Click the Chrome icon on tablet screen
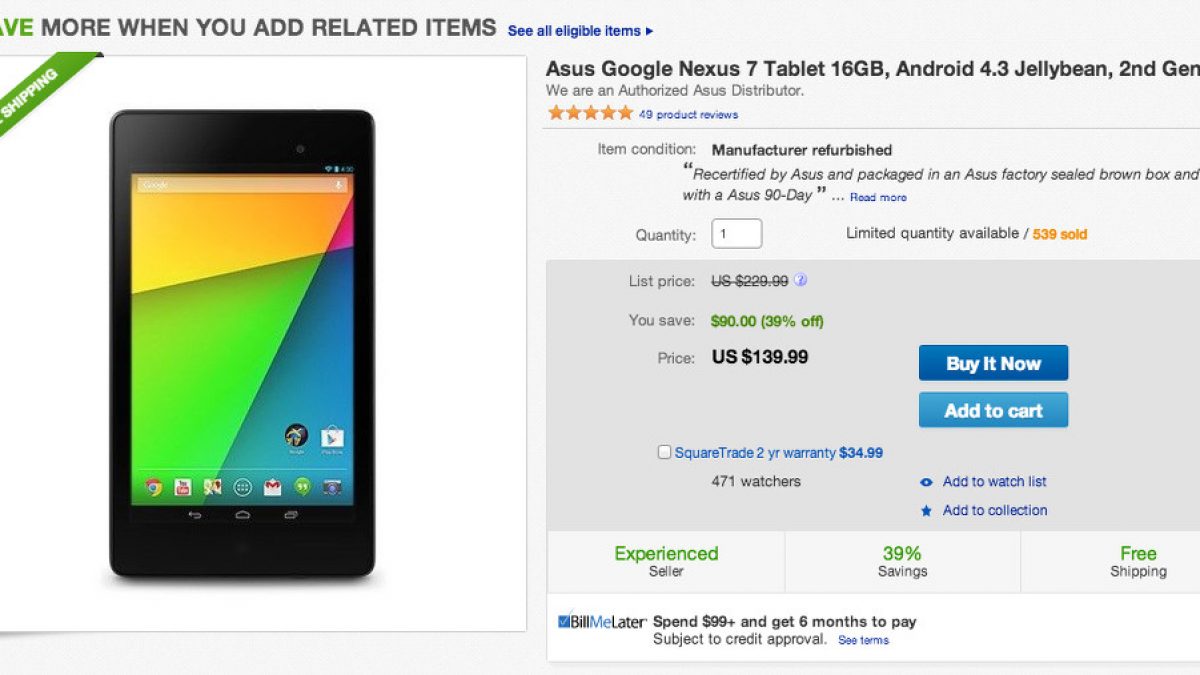 click(154, 487)
